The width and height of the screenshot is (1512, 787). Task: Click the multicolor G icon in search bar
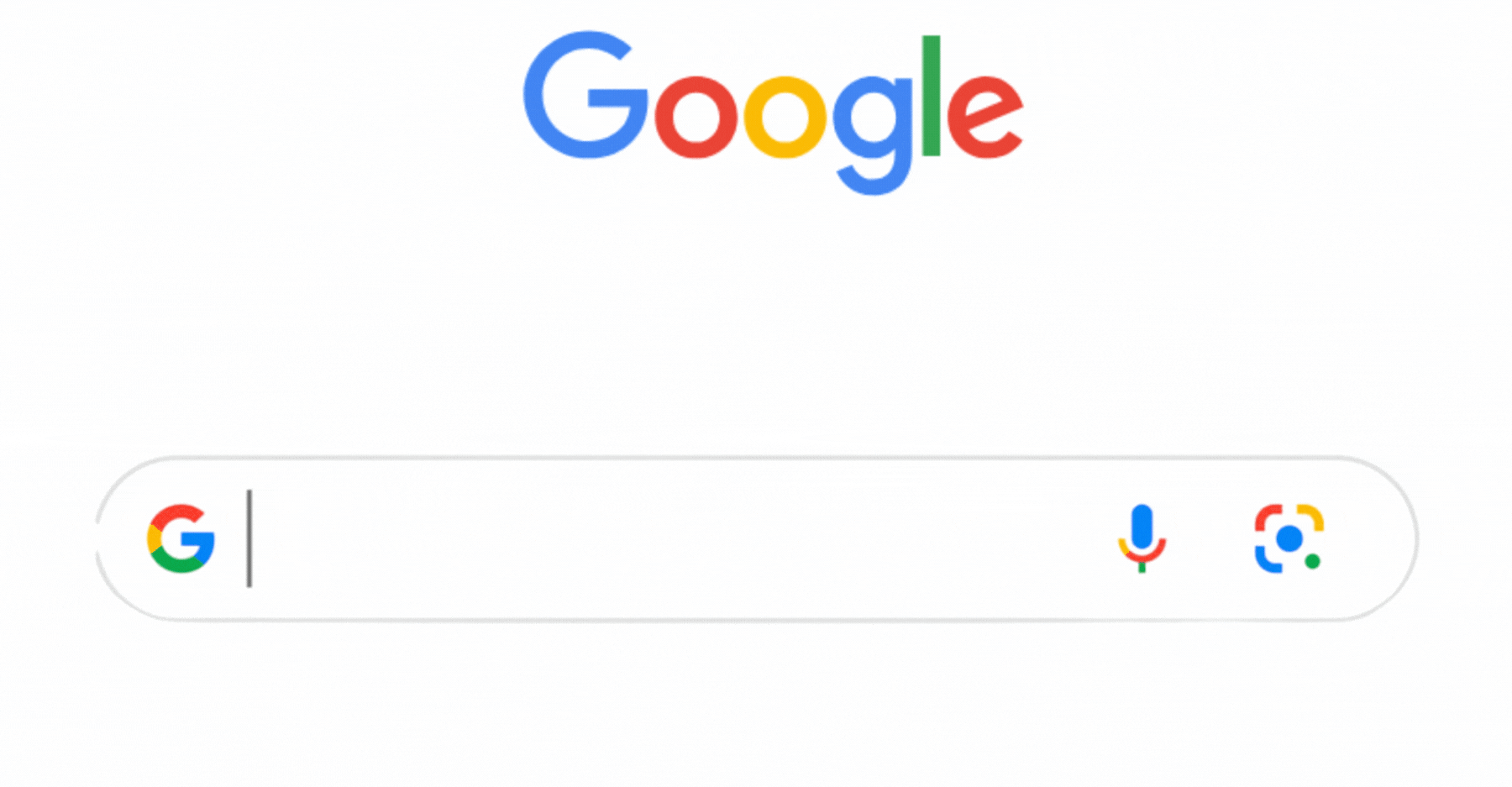(x=181, y=538)
